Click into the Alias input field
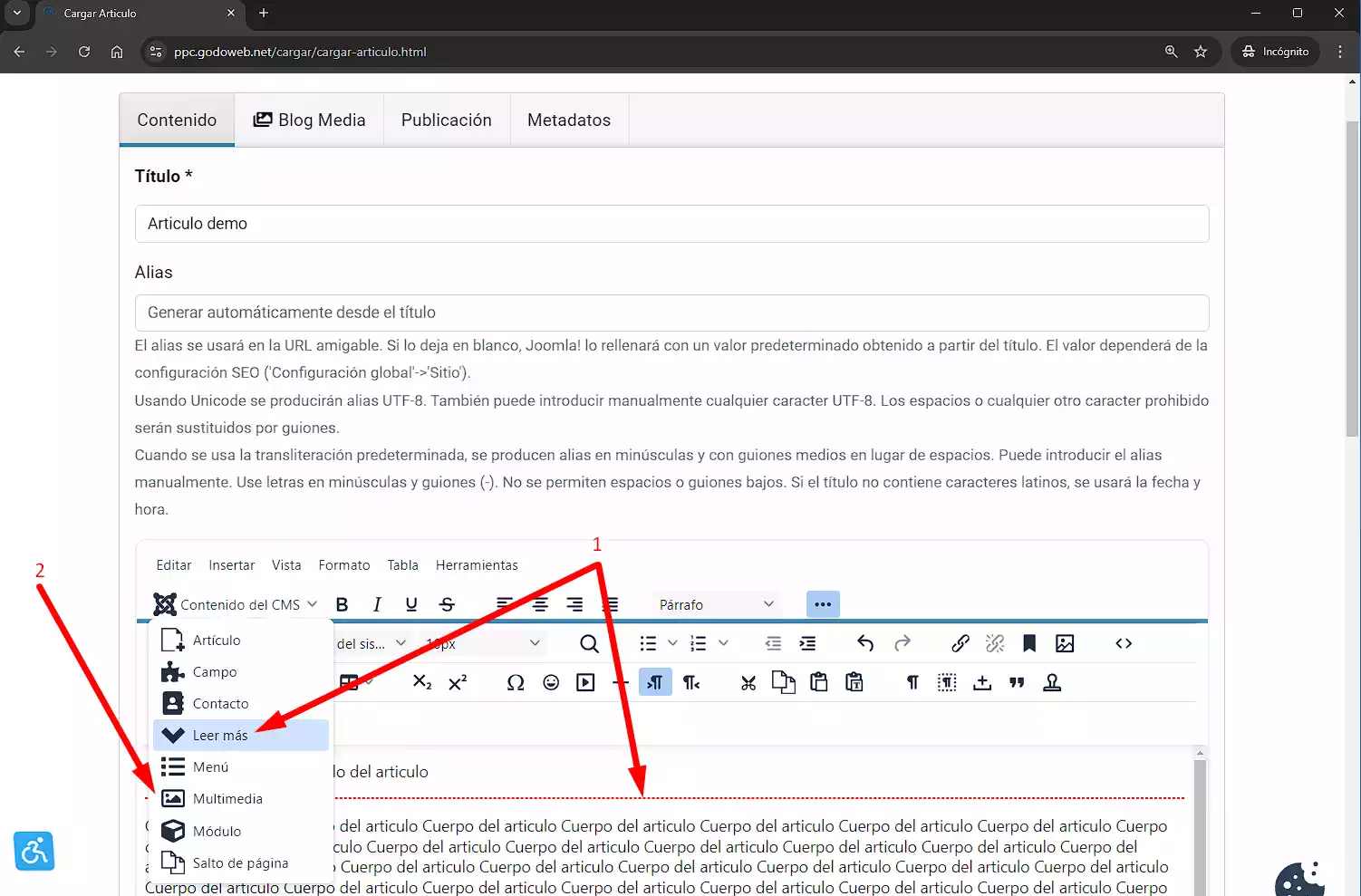 [671, 313]
